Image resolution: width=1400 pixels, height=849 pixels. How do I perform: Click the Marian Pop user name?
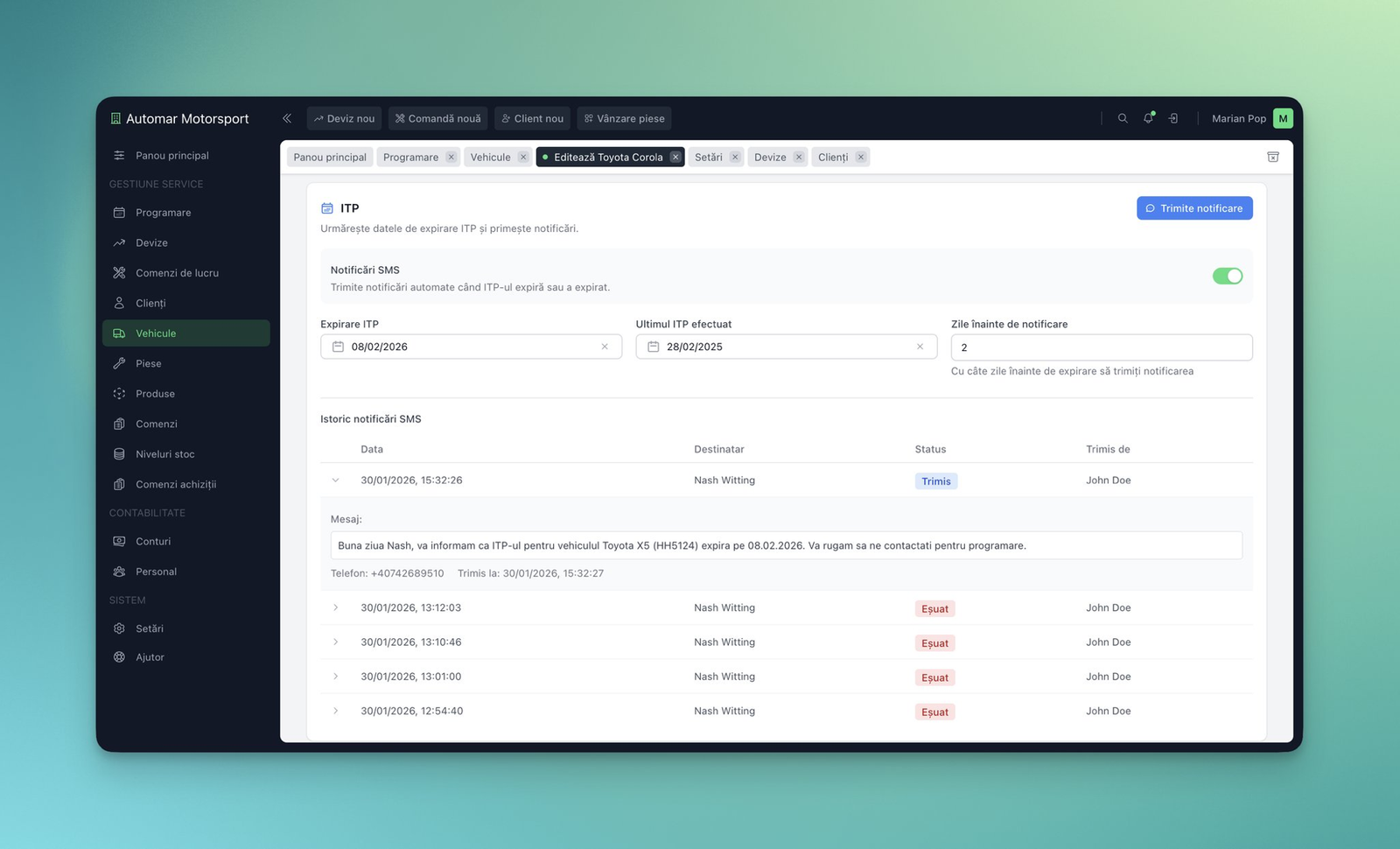pyautogui.click(x=1238, y=118)
